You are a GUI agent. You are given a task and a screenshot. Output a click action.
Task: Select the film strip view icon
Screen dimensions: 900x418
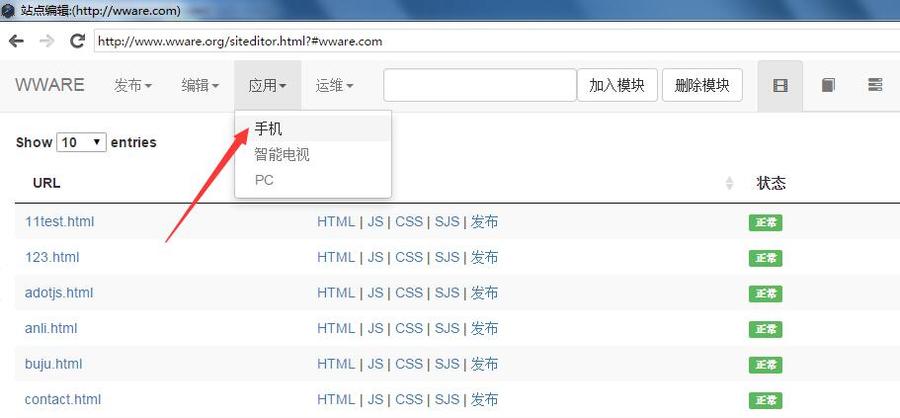780,86
